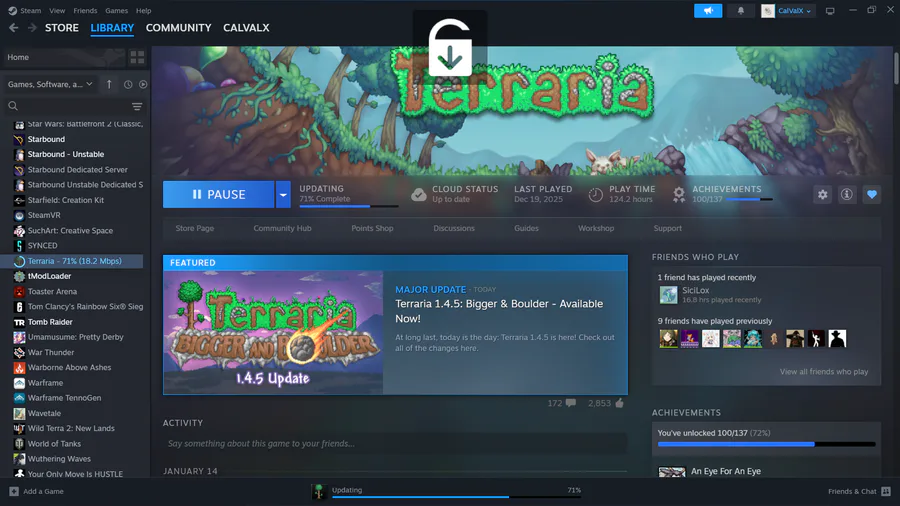Switch to the STORE tab
Viewport: 900px width, 506px height.
(x=62, y=28)
